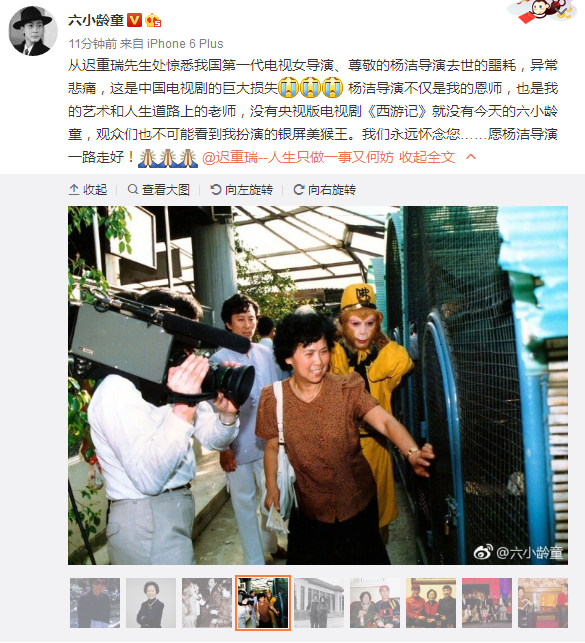The height and width of the screenshot is (643, 585).
Task: Select the third black-and-white thumbnail
Action: point(207,603)
